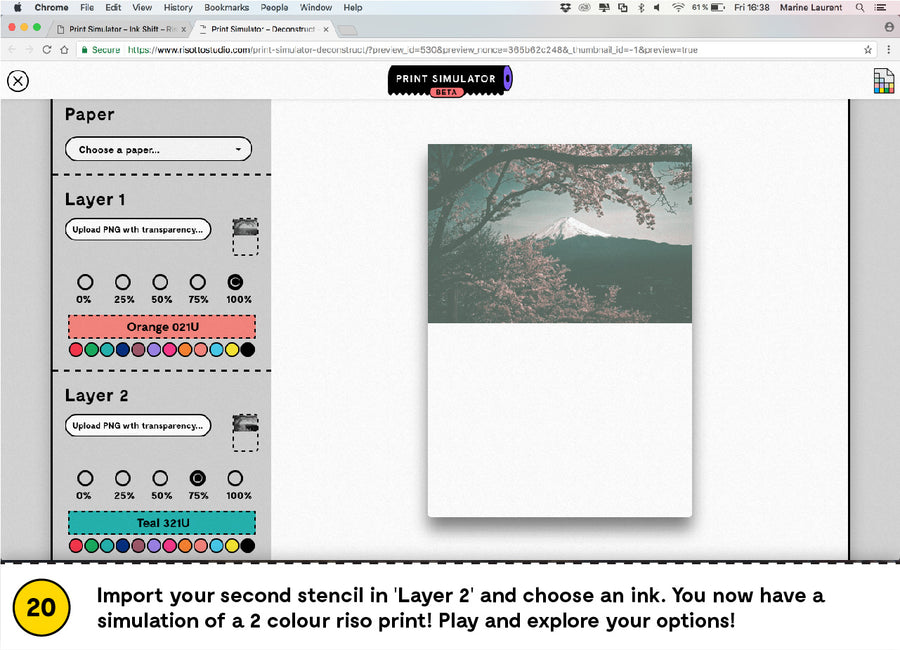The width and height of the screenshot is (900, 650).
Task: Open the Bookmarks menu in menu bar
Action: [x=226, y=7]
